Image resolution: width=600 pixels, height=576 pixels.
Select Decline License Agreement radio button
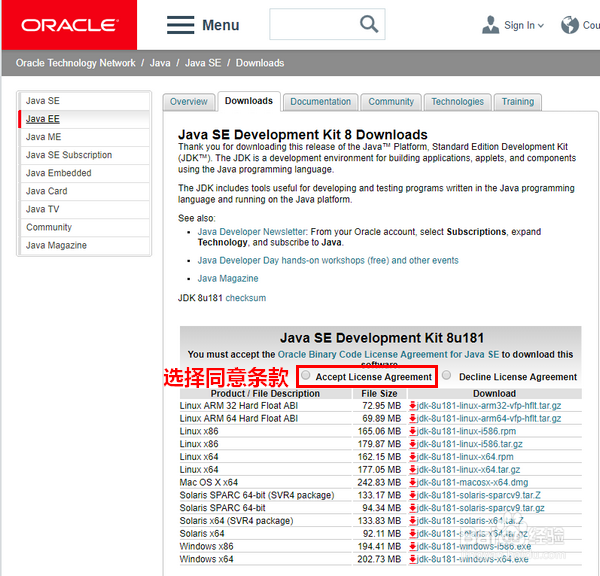[x=446, y=375]
